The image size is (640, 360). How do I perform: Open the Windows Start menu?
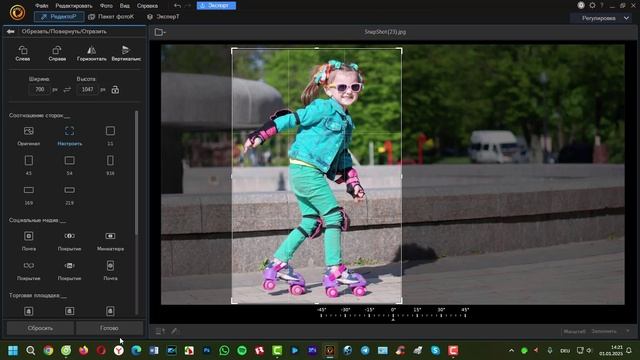point(13,350)
